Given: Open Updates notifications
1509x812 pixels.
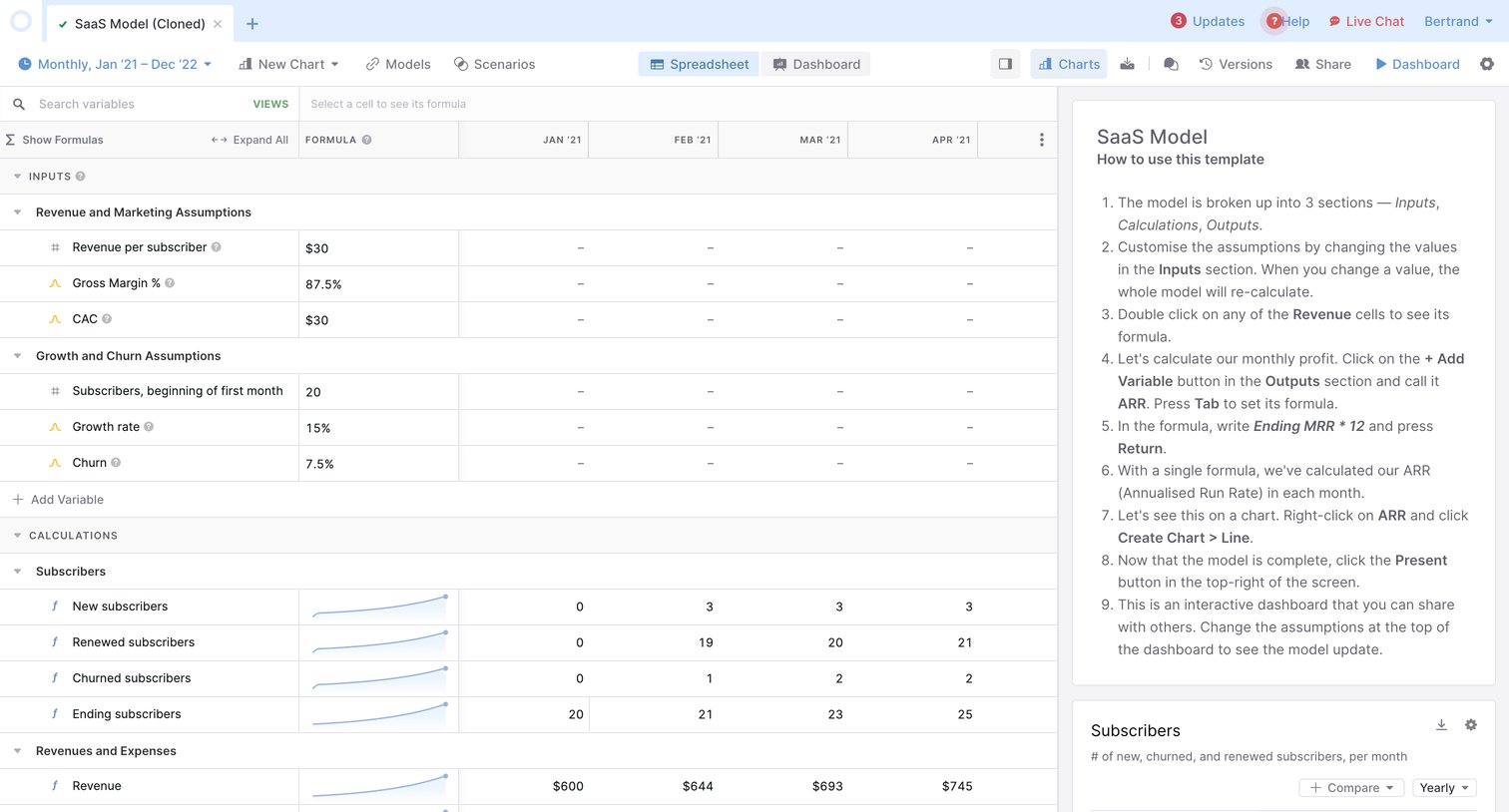Looking at the screenshot, I should coord(1208,21).
